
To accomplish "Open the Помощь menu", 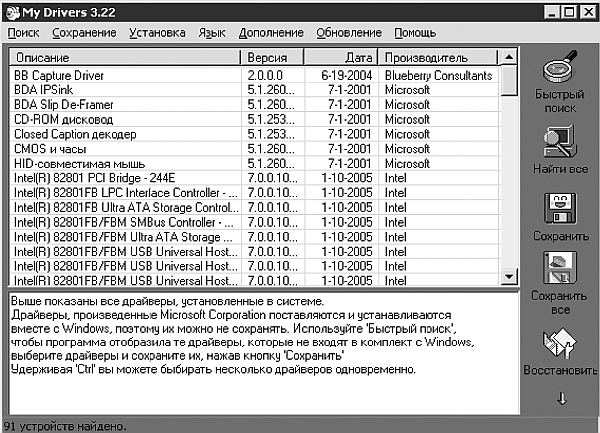I will pyautogui.click(x=415, y=33).
